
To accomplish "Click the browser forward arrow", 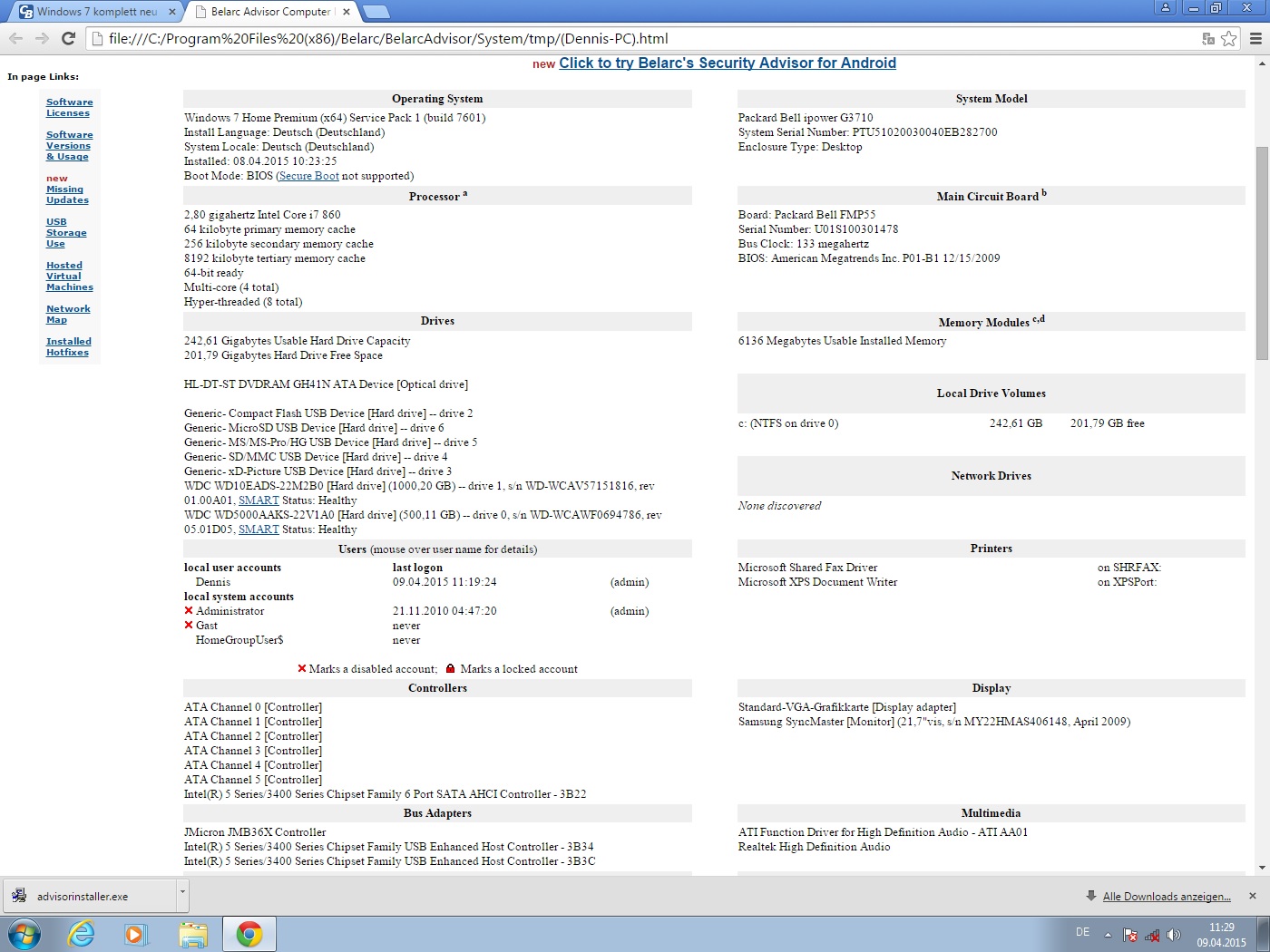I will click(x=42, y=38).
